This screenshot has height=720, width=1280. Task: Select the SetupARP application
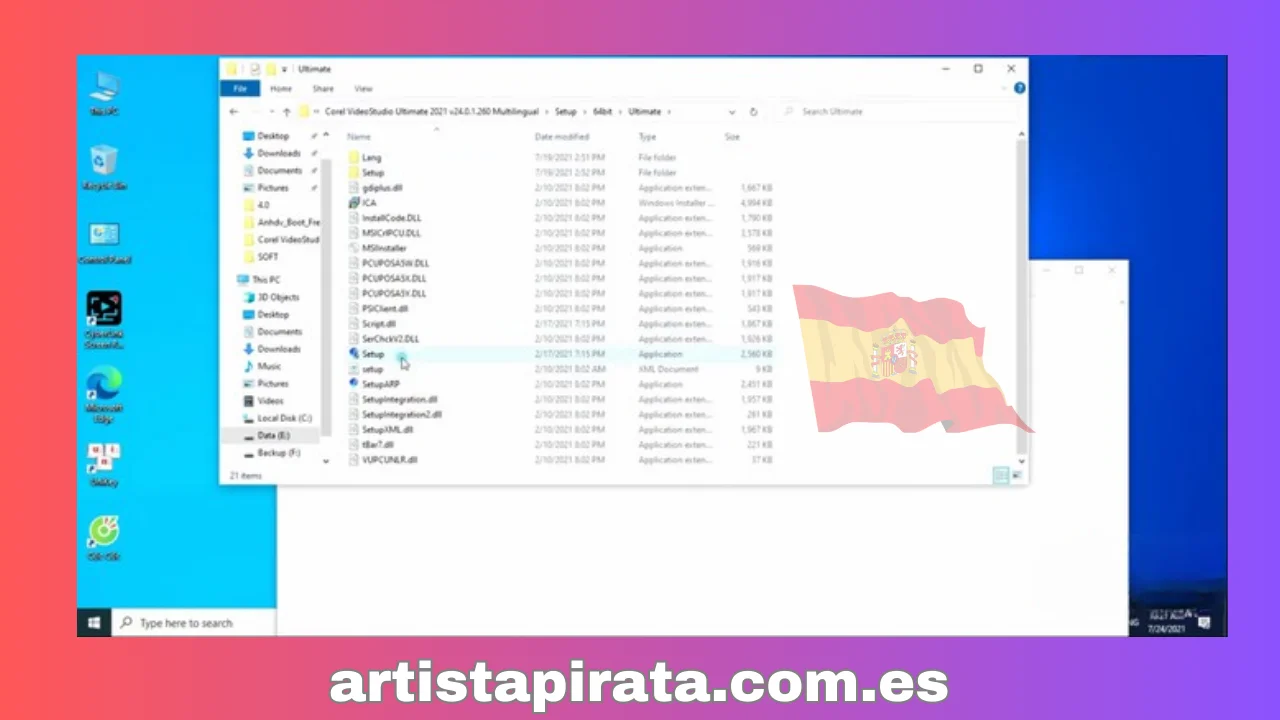coord(380,384)
